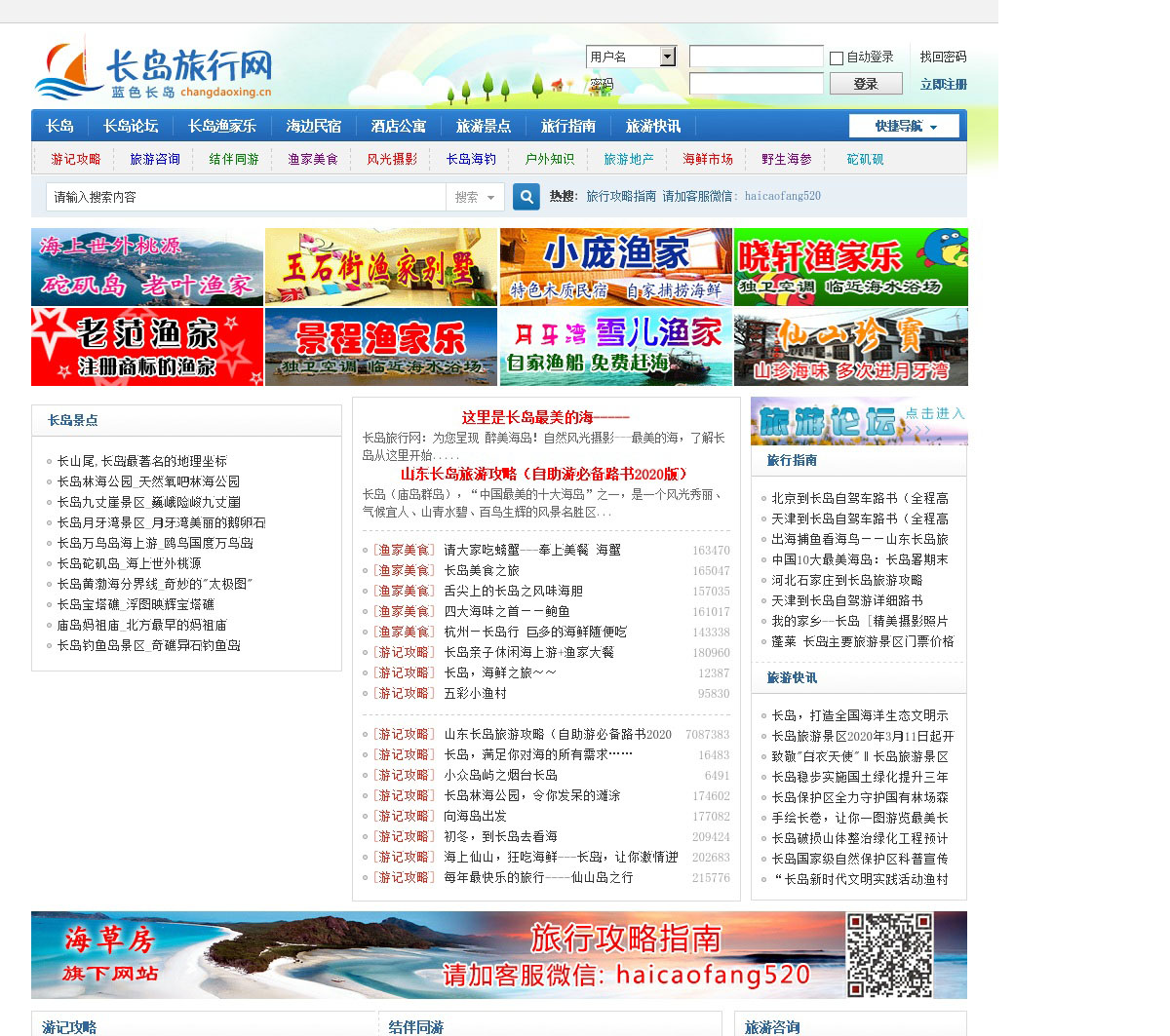Expand the 用户名 login type dropdown
The width and height of the screenshot is (1170, 1036).
[667, 57]
